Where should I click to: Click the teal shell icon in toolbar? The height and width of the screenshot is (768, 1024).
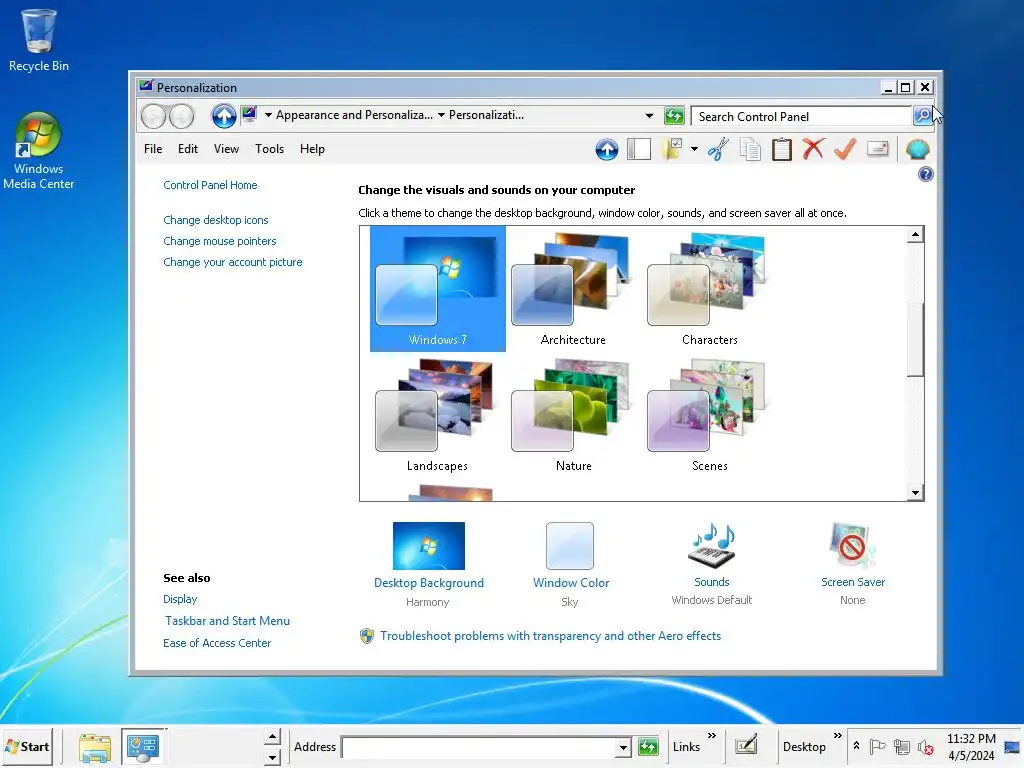(918, 150)
